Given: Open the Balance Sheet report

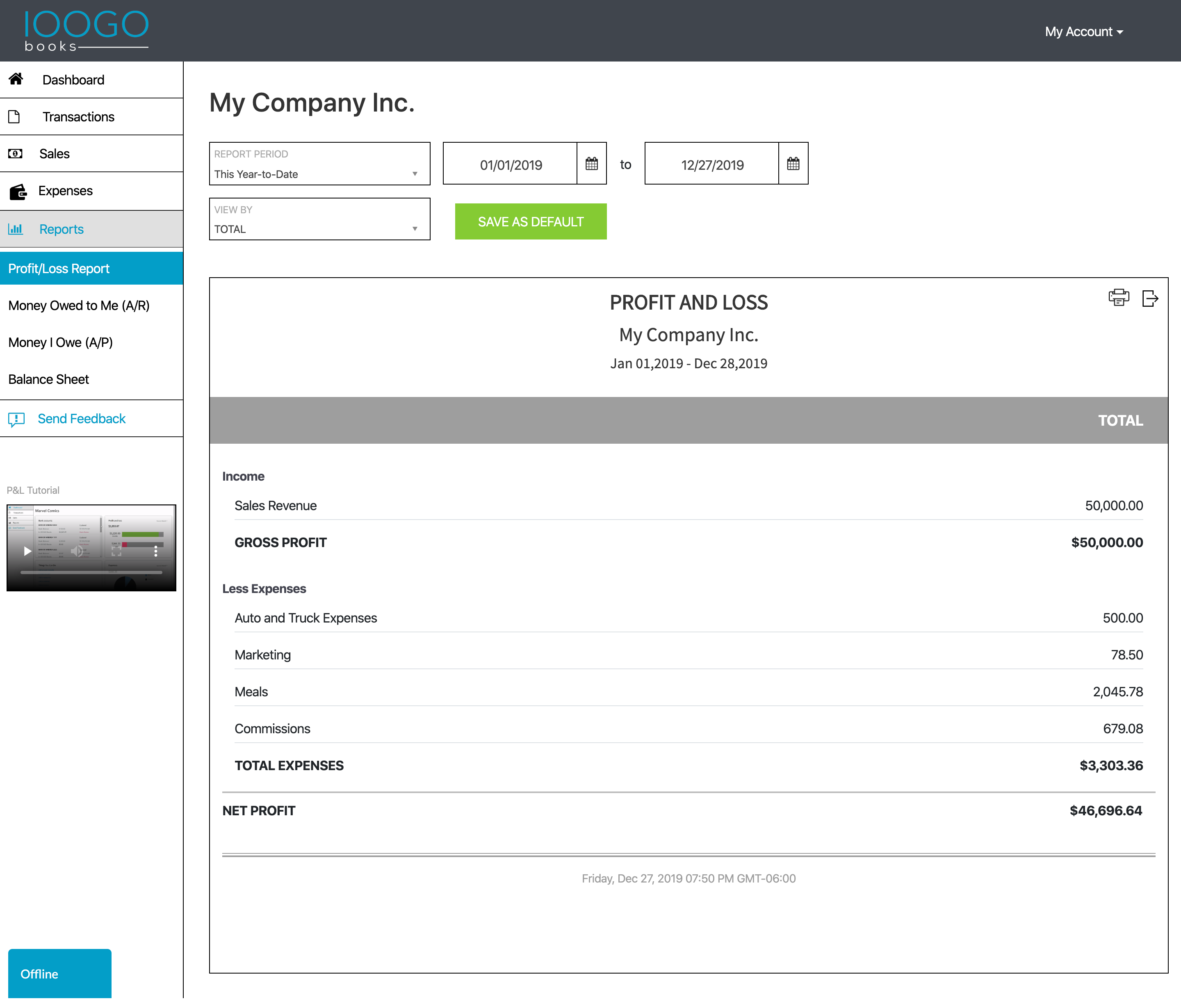Looking at the screenshot, I should [48, 380].
